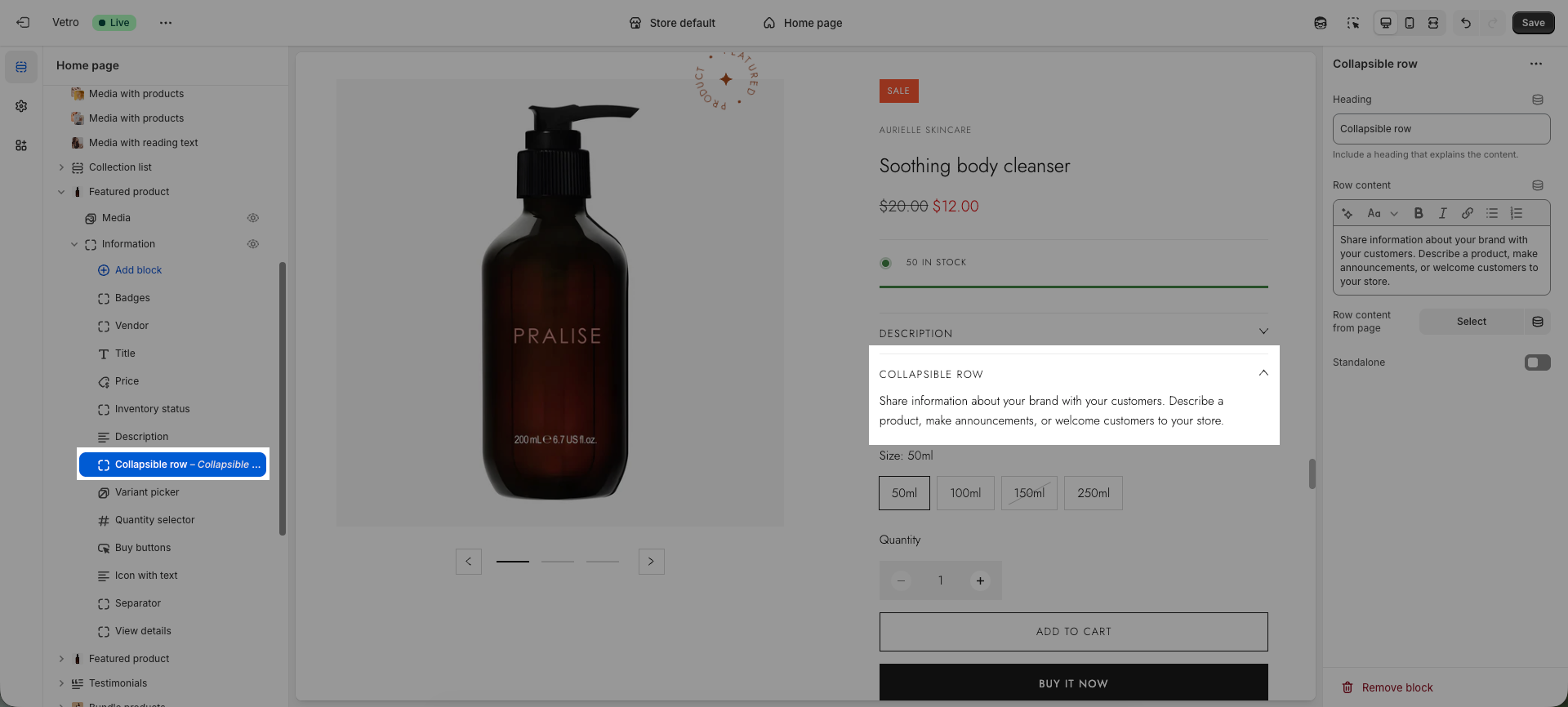1568x707 pixels.
Task: Click the undo arrow icon
Action: click(x=1466, y=23)
